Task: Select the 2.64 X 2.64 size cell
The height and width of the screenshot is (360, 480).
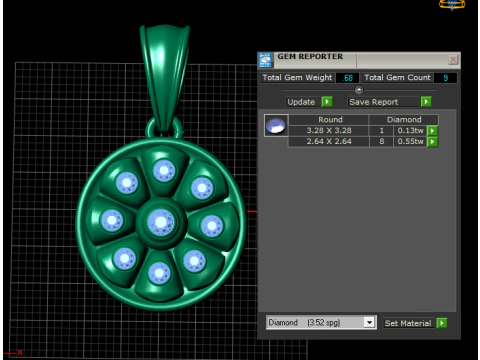Action: pos(329,142)
